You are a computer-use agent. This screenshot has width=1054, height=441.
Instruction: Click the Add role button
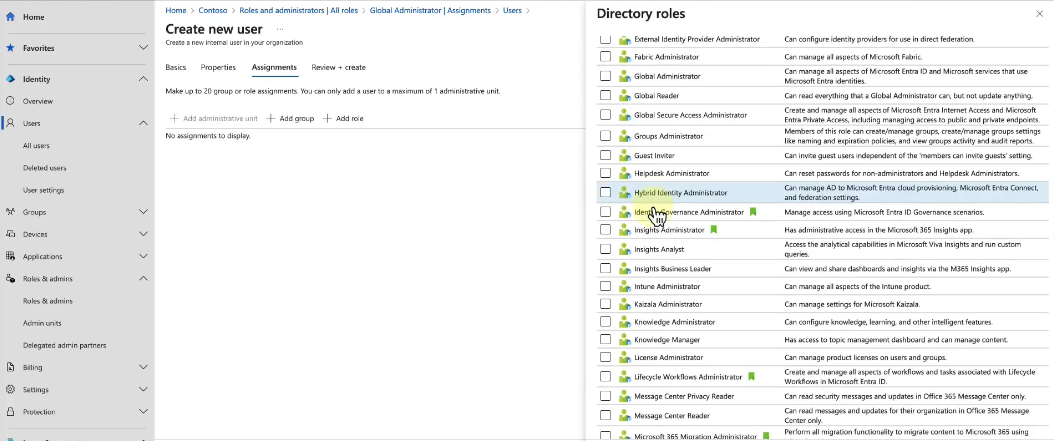(343, 118)
